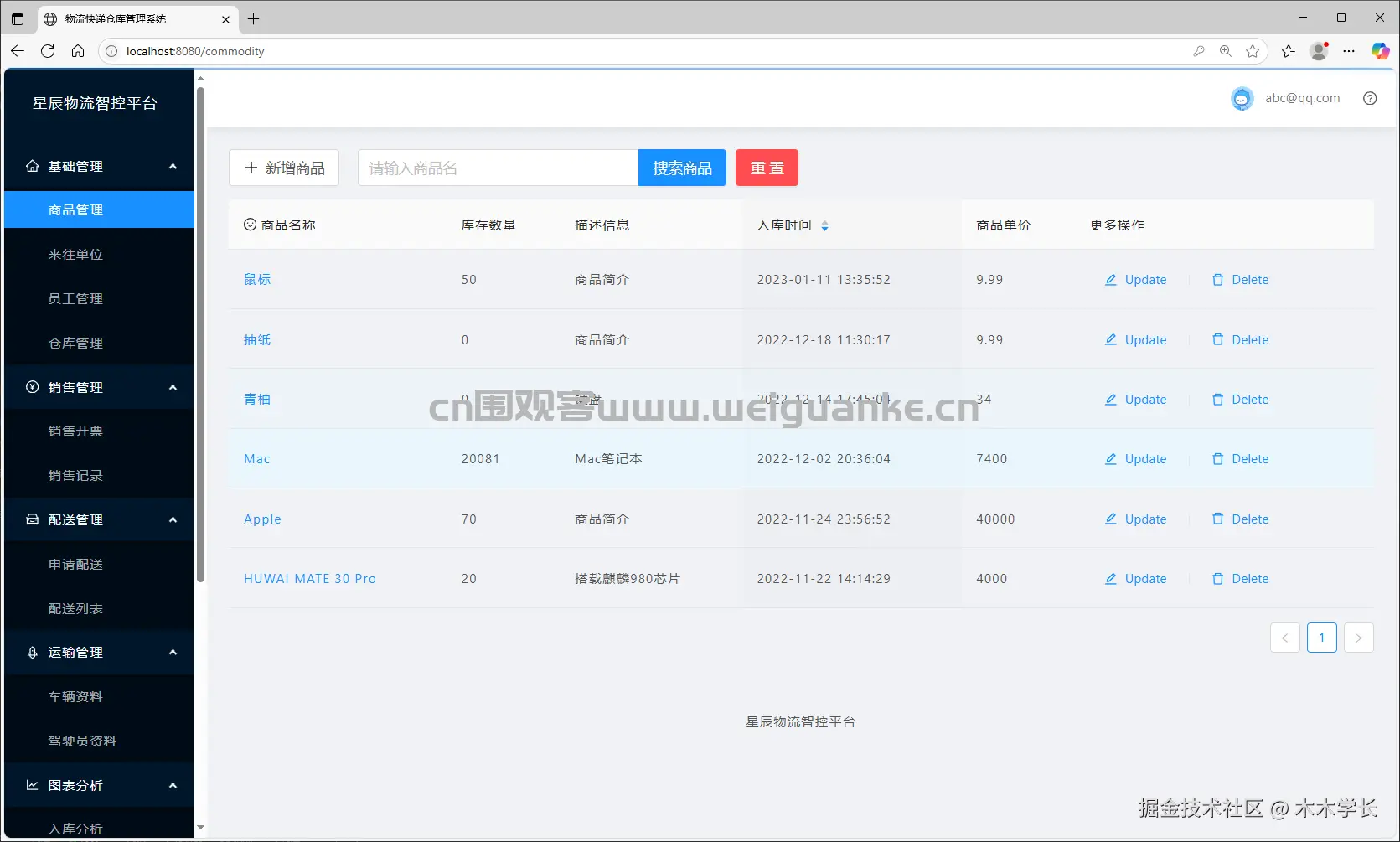
Task: Click the next page arrow in pagination
Action: click(1358, 638)
